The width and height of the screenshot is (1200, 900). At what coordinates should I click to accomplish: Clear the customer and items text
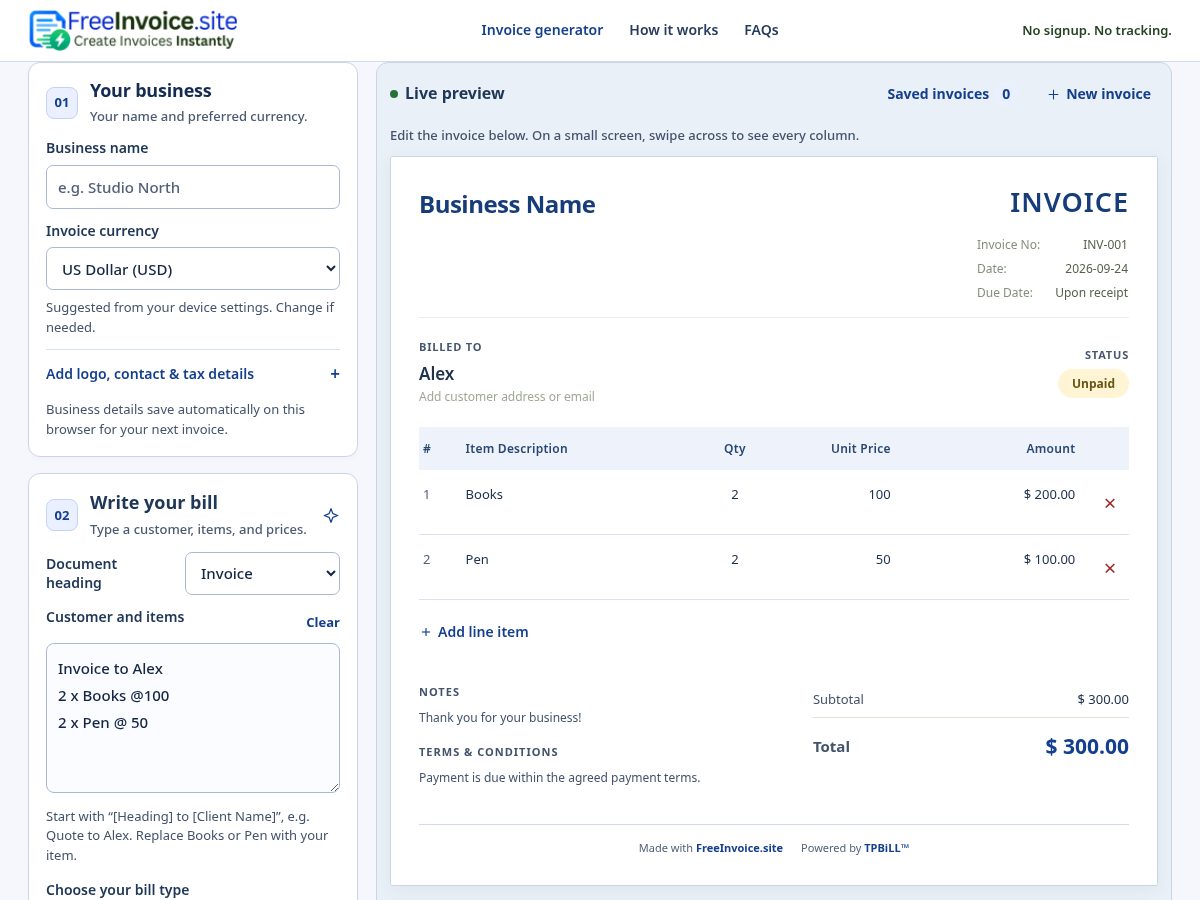pyautogui.click(x=323, y=622)
